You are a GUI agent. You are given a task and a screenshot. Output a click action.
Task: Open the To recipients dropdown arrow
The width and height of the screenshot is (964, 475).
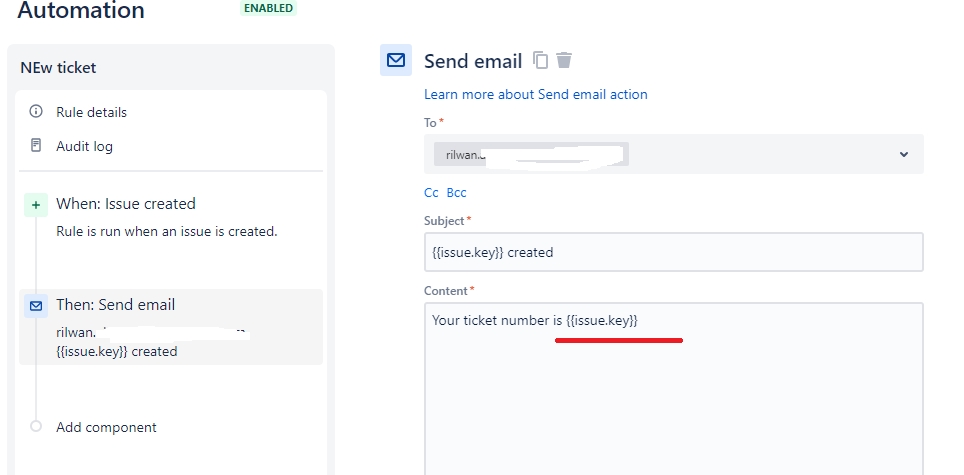point(904,154)
